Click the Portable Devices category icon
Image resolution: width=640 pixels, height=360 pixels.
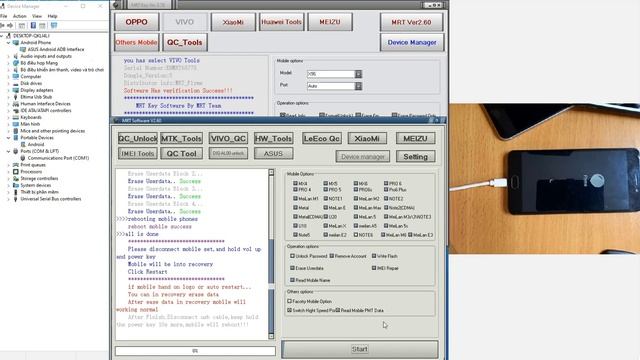(x=16, y=138)
